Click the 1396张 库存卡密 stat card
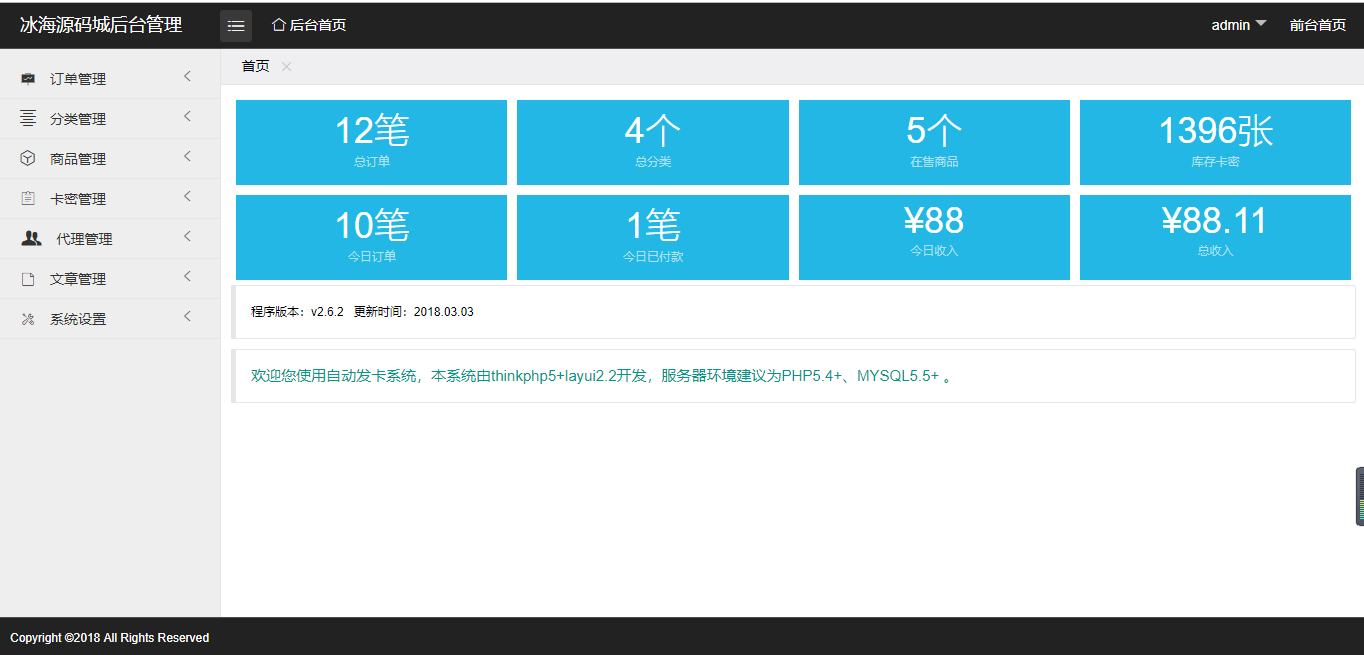Image resolution: width=1364 pixels, height=655 pixels. (x=1215, y=142)
